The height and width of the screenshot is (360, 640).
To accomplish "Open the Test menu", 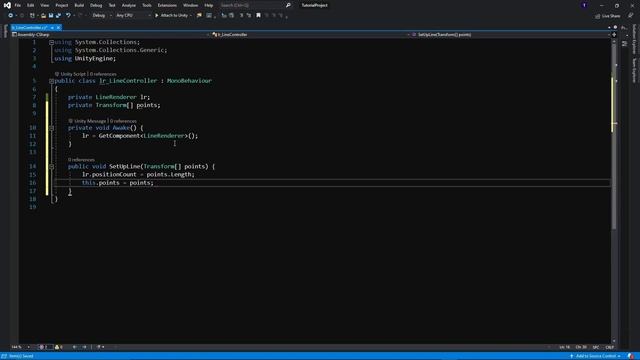I will pyautogui.click(x=112, y=5).
